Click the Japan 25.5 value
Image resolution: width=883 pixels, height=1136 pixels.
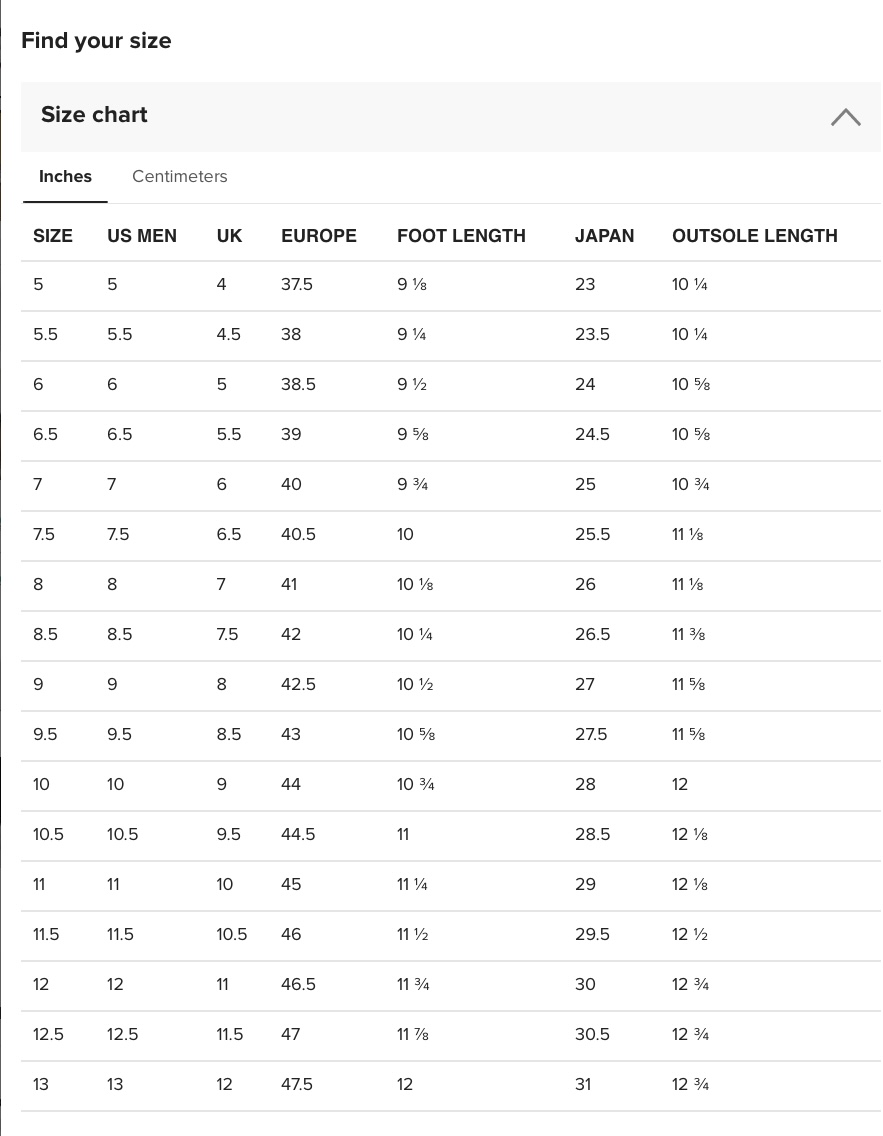(x=592, y=535)
